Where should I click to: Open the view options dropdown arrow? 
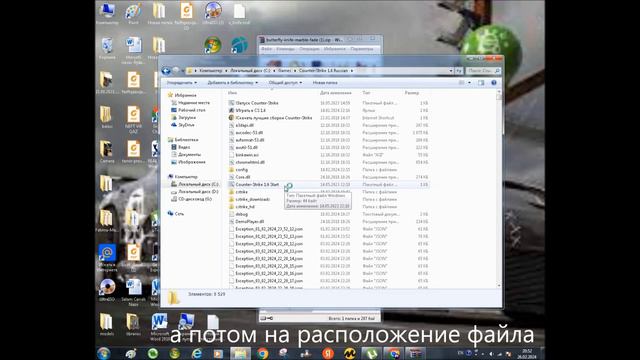click(469, 82)
